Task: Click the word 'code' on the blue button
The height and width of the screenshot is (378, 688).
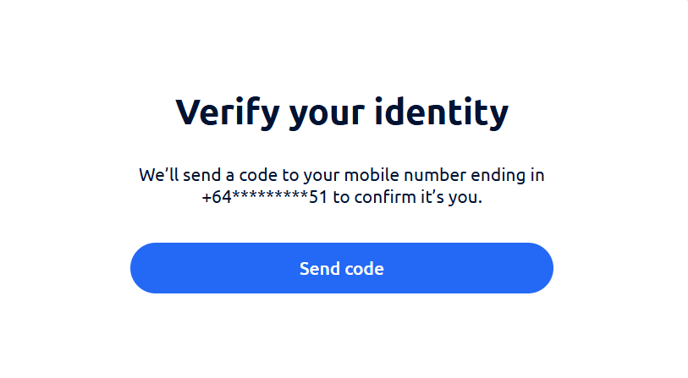Action: click(364, 268)
